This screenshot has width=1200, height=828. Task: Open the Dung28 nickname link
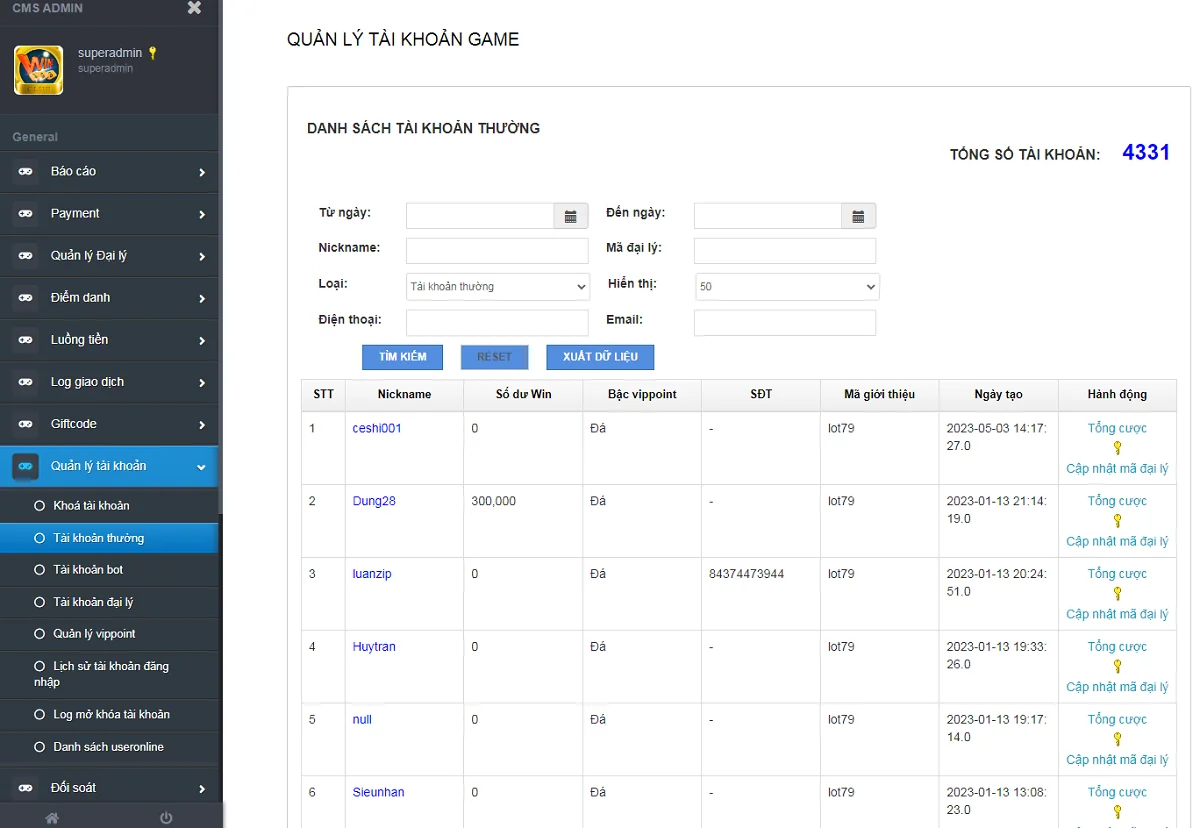click(374, 501)
